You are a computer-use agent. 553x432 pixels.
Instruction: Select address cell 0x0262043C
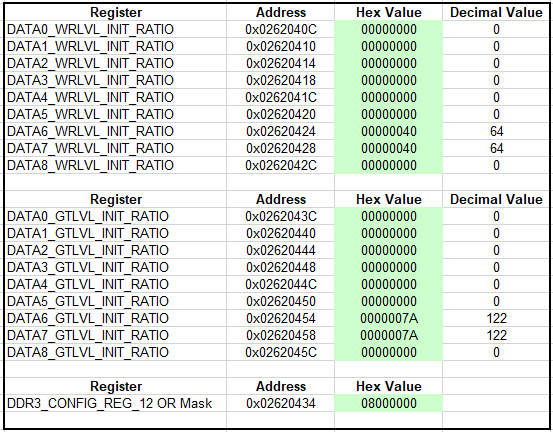click(281, 216)
